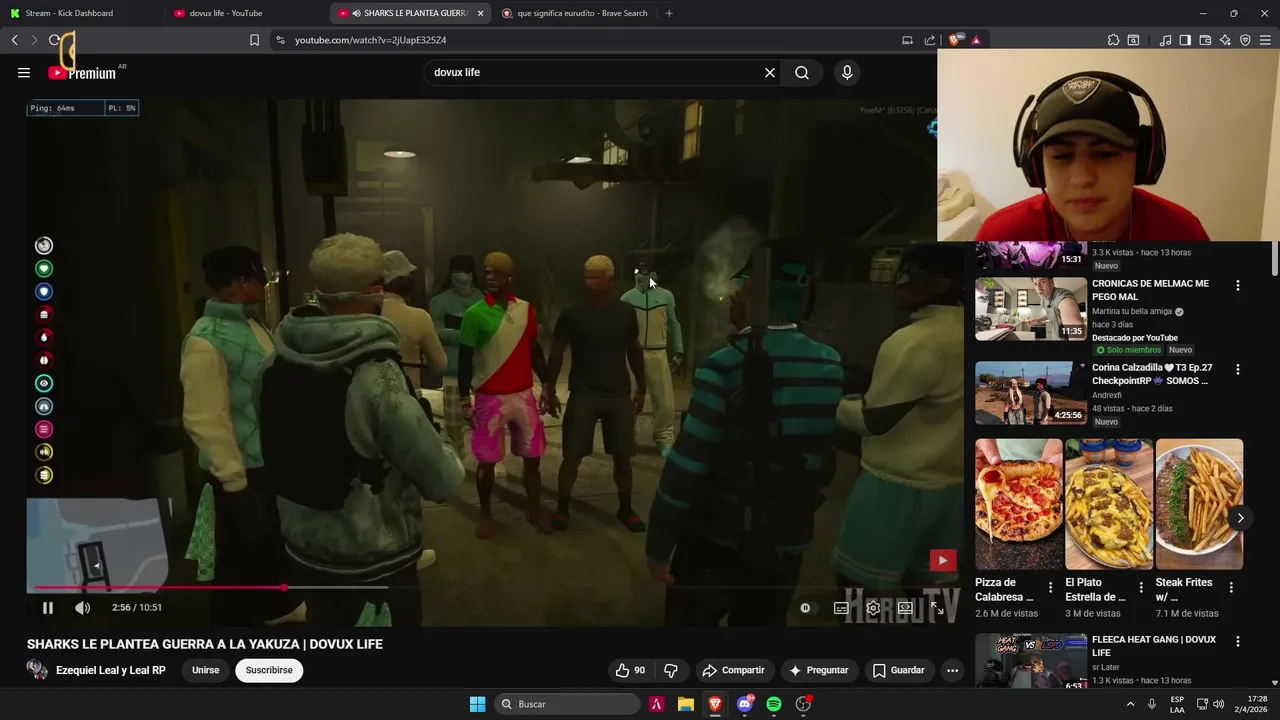Image resolution: width=1280 pixels, height=720 pixels.
Task: Open media control music note icon
Action: point(1165,40)
